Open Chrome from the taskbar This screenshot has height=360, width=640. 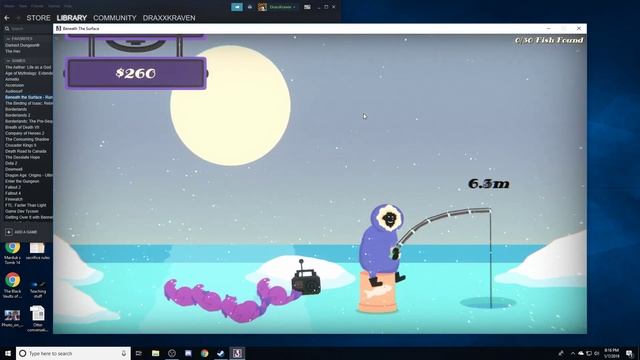point(204,353)
